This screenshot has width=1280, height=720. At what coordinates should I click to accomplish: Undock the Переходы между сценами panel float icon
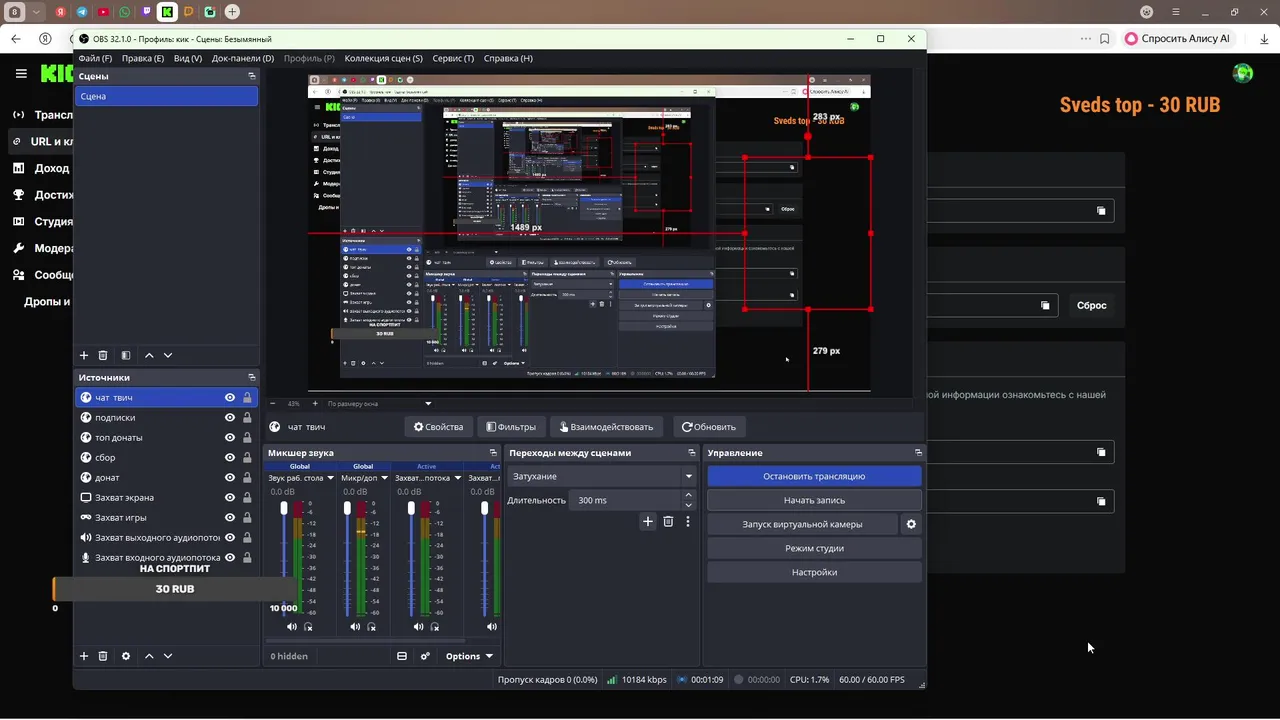click(691, 453)
